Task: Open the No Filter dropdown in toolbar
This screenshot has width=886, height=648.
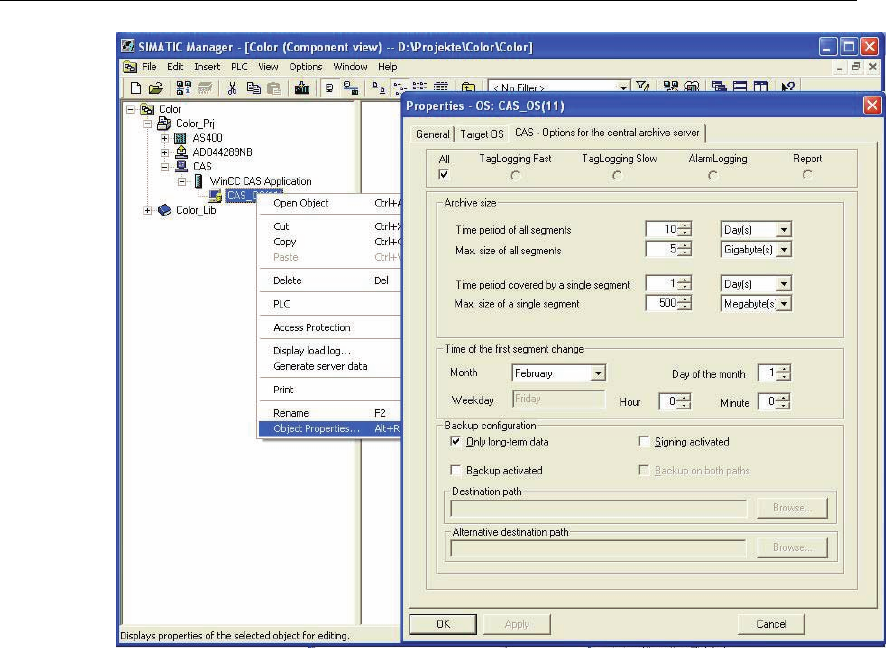Action: [623, 88]
